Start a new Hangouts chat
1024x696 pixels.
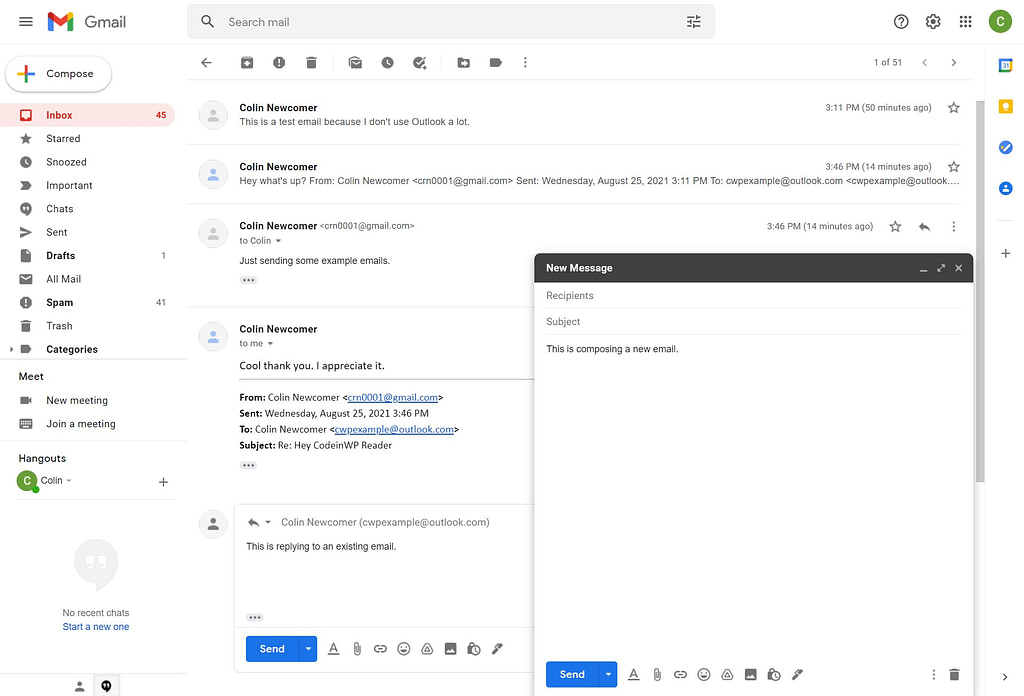163,481
